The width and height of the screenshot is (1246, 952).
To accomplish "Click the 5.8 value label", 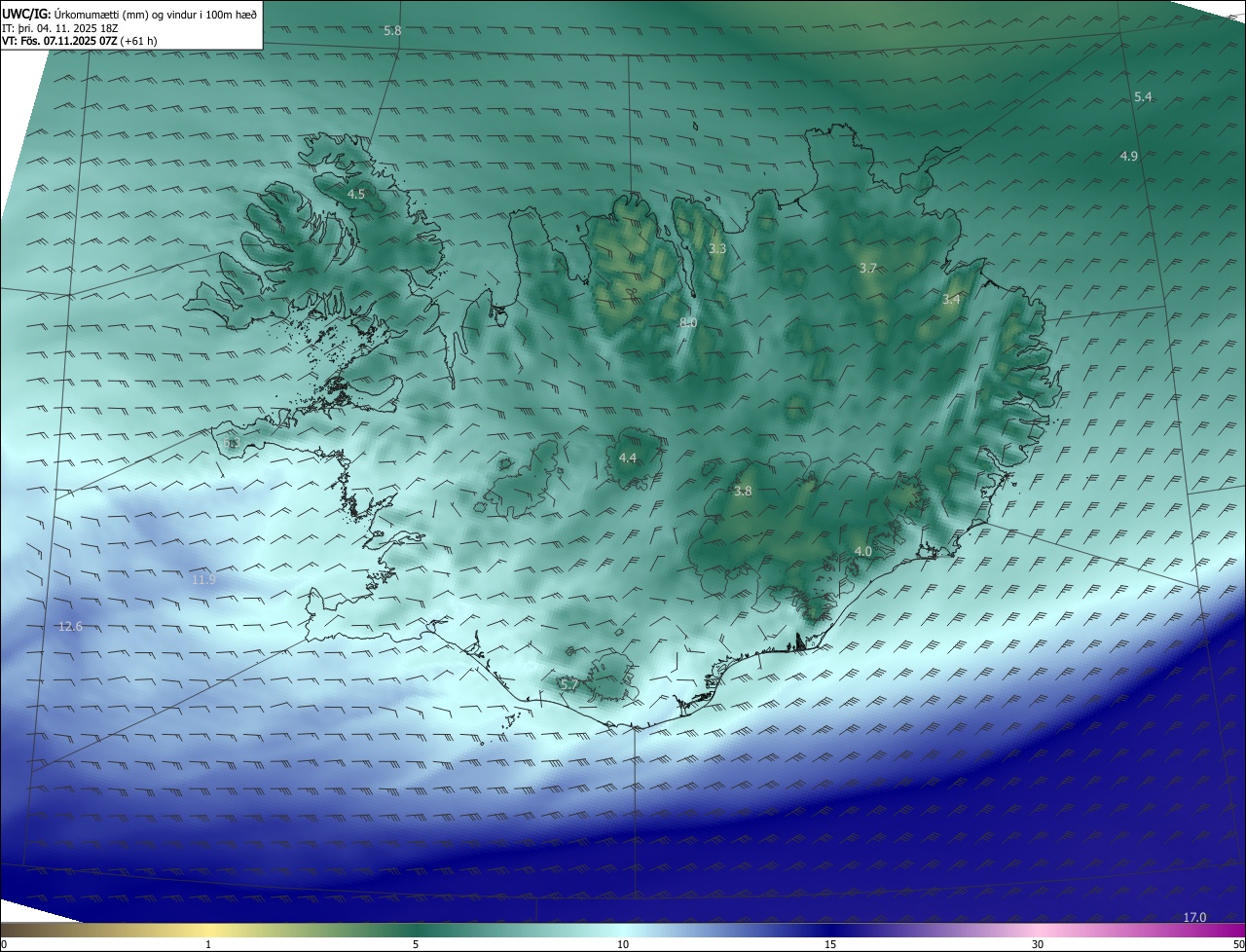I will pyautogui.click(x=392, y=31).
